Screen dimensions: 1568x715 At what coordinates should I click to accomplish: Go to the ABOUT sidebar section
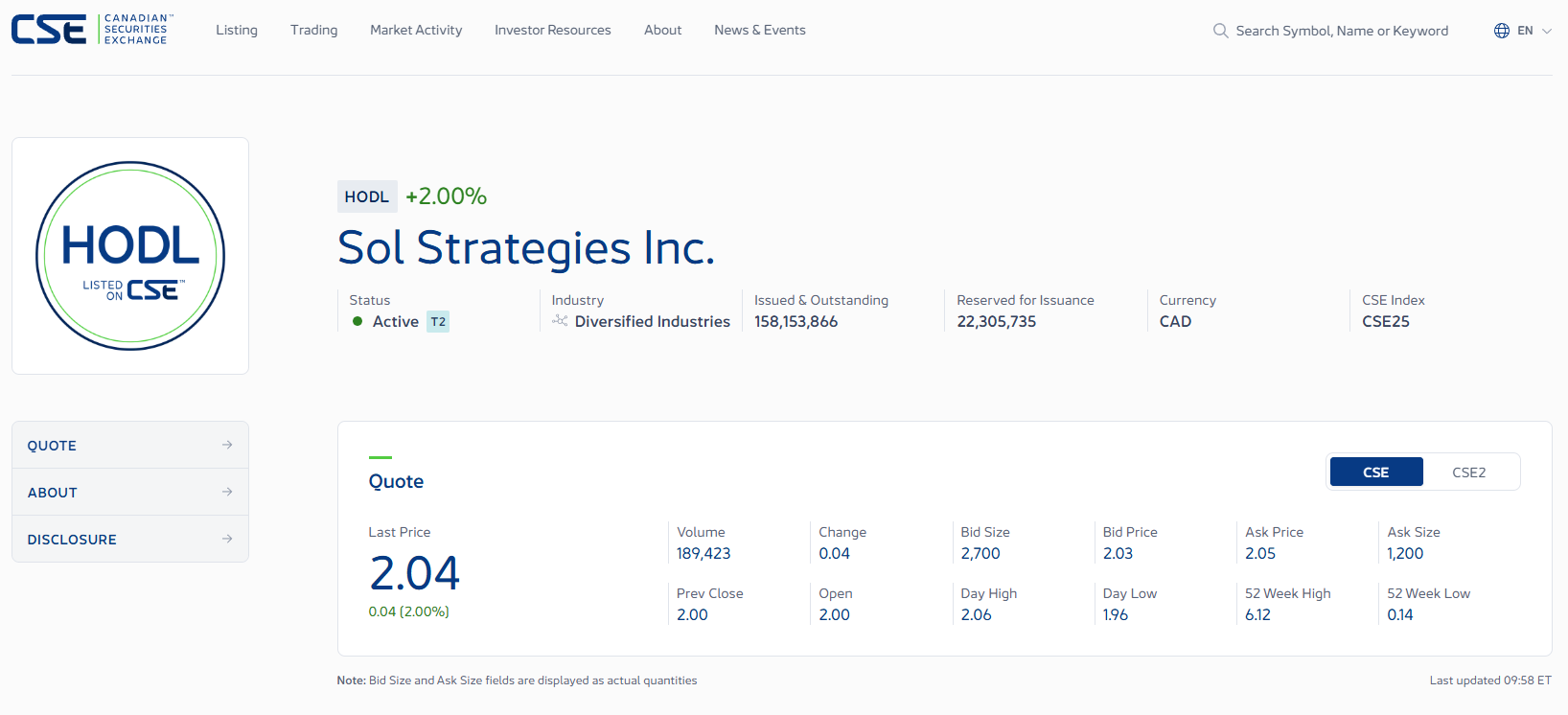pyautogui.click(x=130, y=492)
